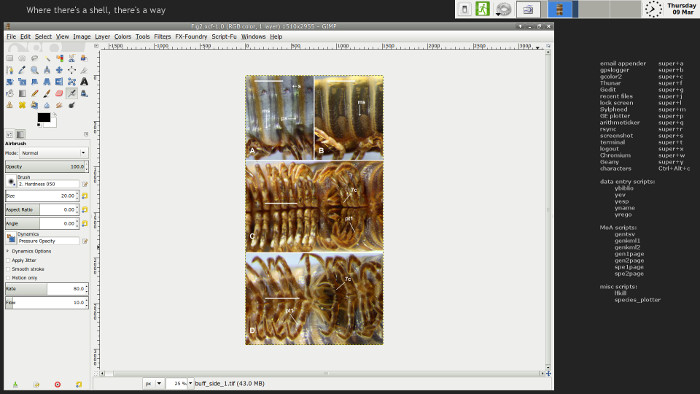Open the zoom percentage dropdown in status bar
This screenshot has width=700, height=394.
coord(191,383)
